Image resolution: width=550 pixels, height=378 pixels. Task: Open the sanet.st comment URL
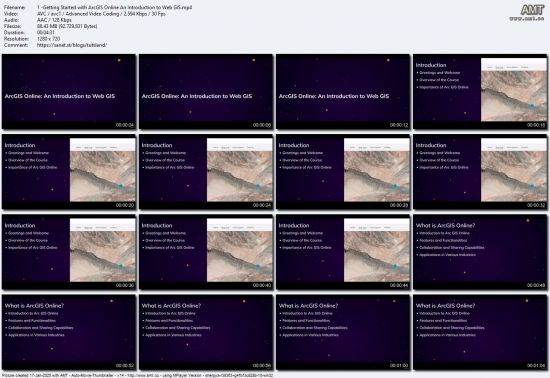click(72, 45)
